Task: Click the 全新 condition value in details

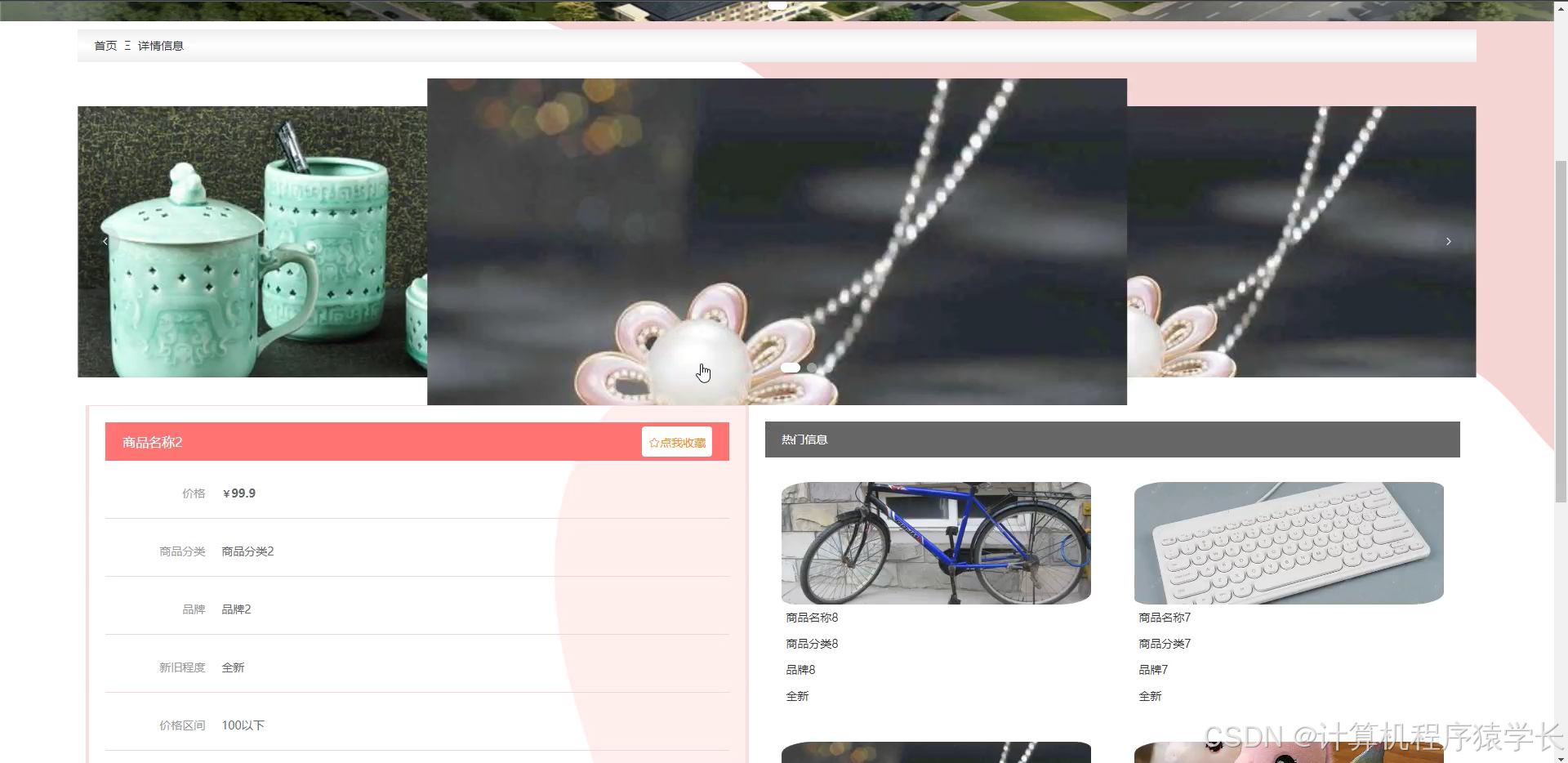Action: [x=233, y=667]
